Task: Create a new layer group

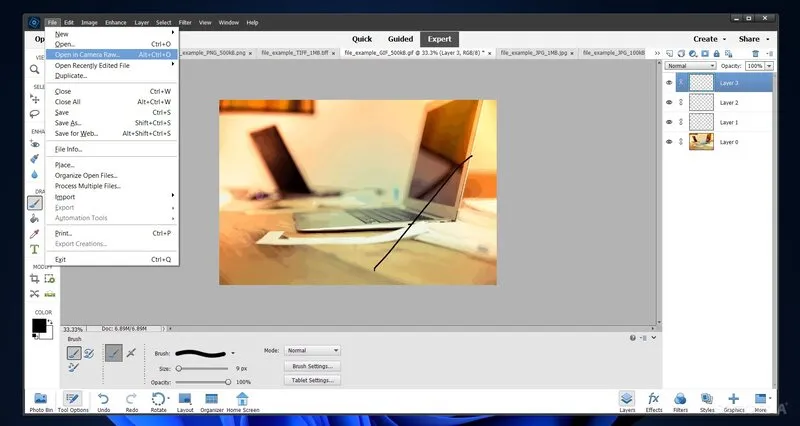Action: coord(681,54)
